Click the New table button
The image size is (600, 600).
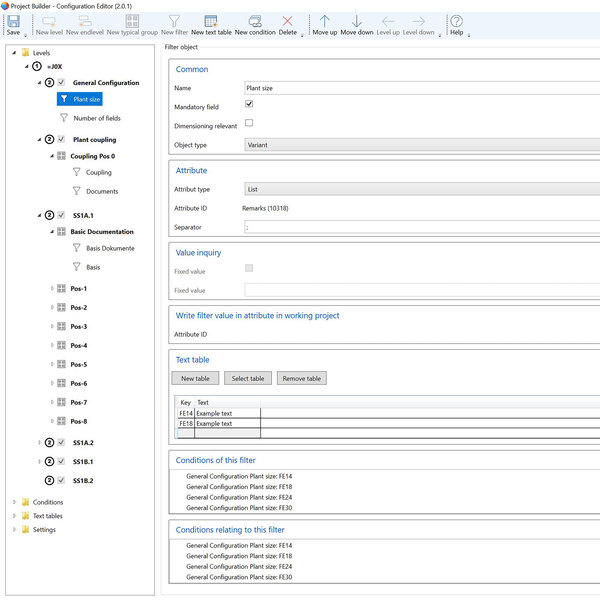coord(196,379)
